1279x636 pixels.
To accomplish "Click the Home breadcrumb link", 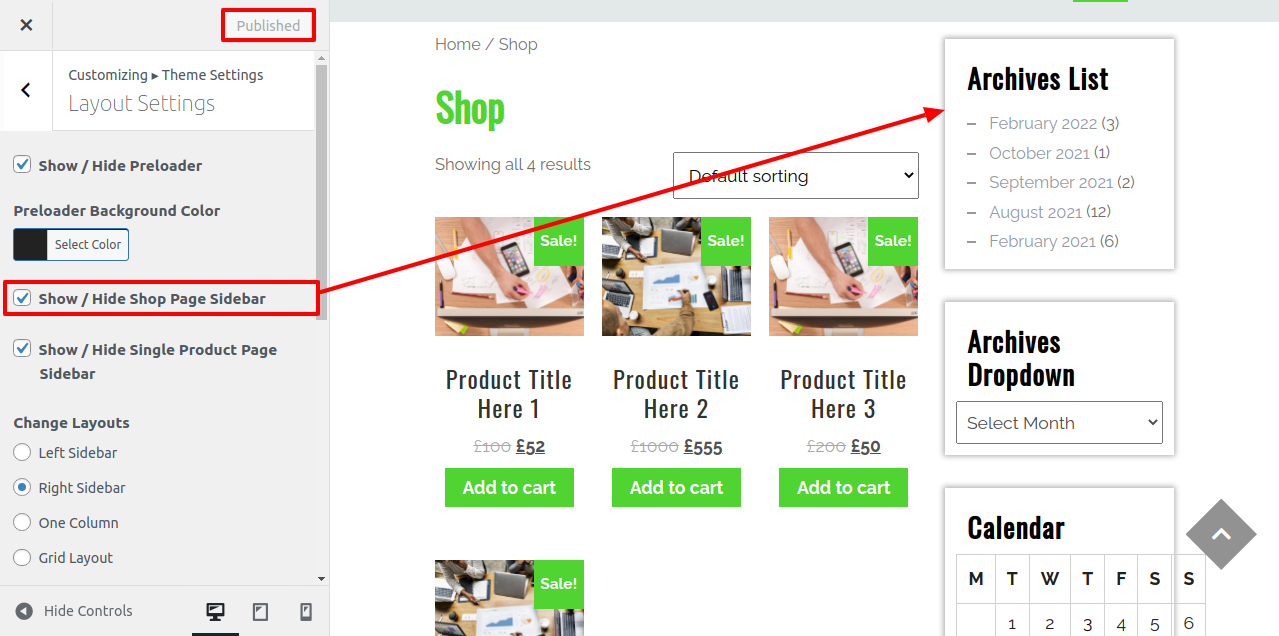I will click(457, 44).
